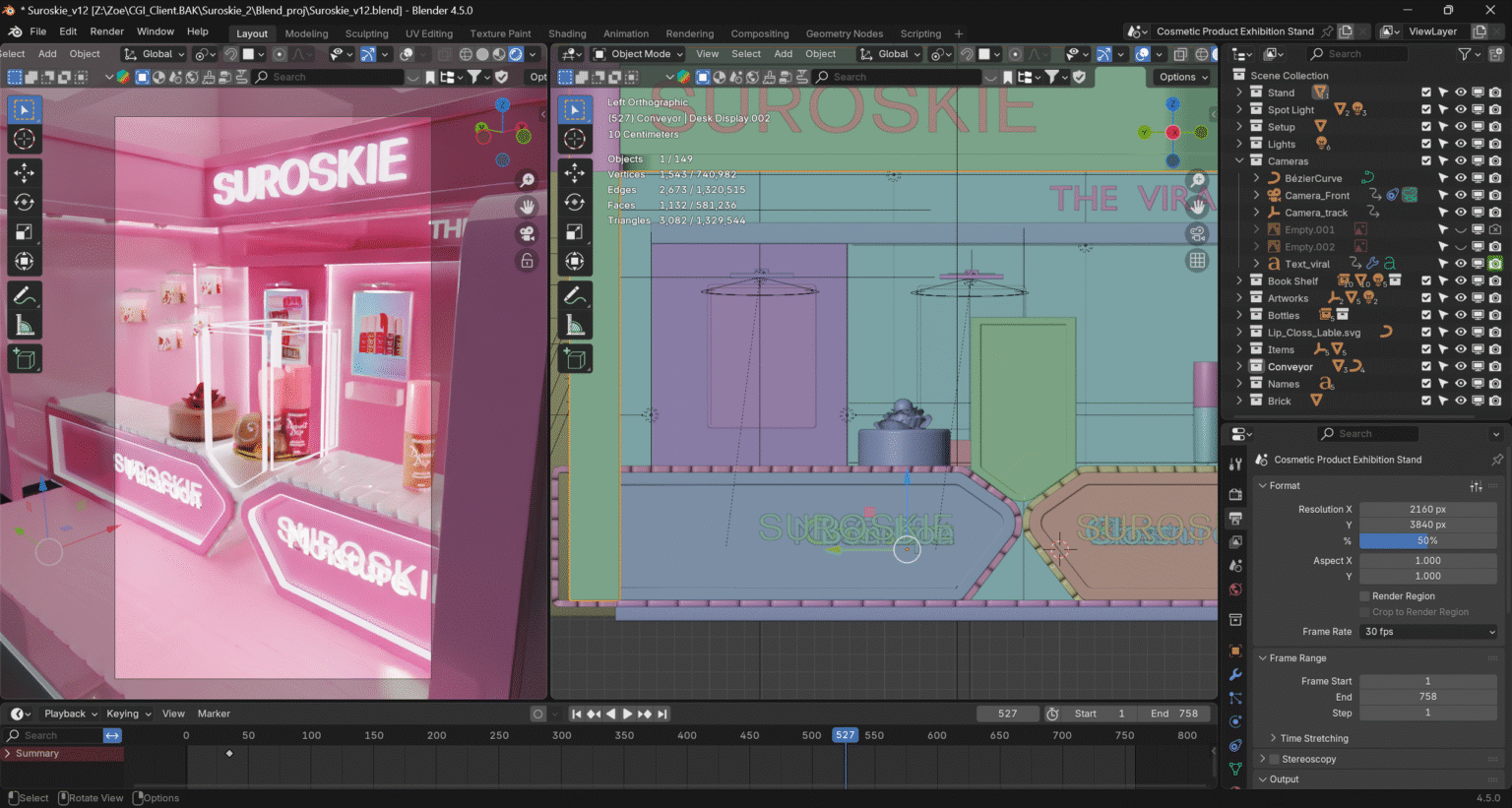Open the Marker menu in timeline

click(x=214, y=714)
